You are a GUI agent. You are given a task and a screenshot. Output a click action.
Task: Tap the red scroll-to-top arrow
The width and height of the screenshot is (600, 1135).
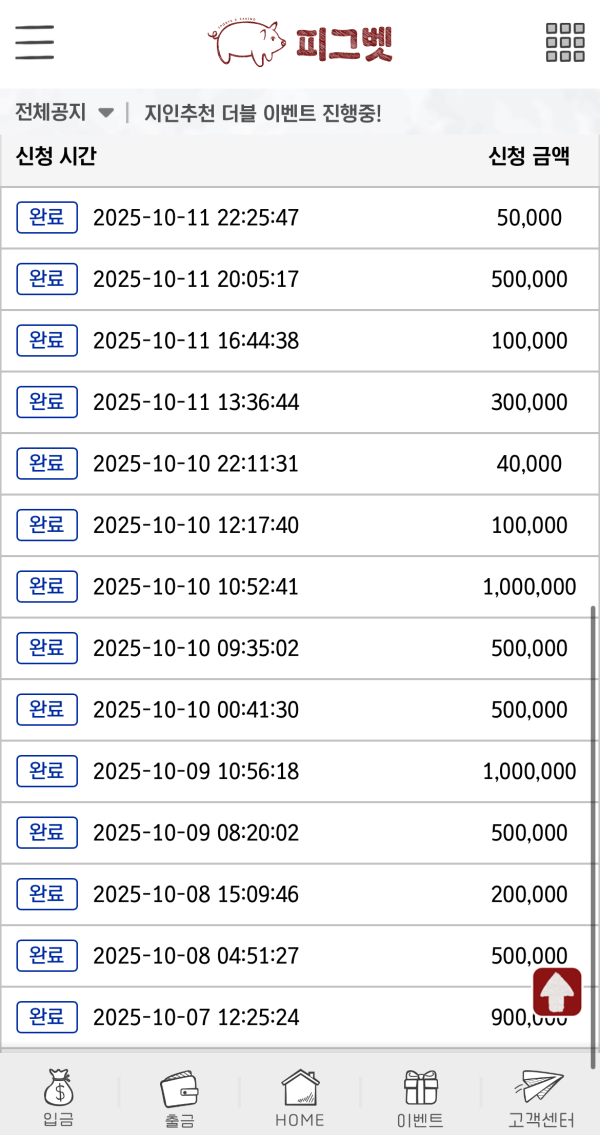tap(557, 992)
